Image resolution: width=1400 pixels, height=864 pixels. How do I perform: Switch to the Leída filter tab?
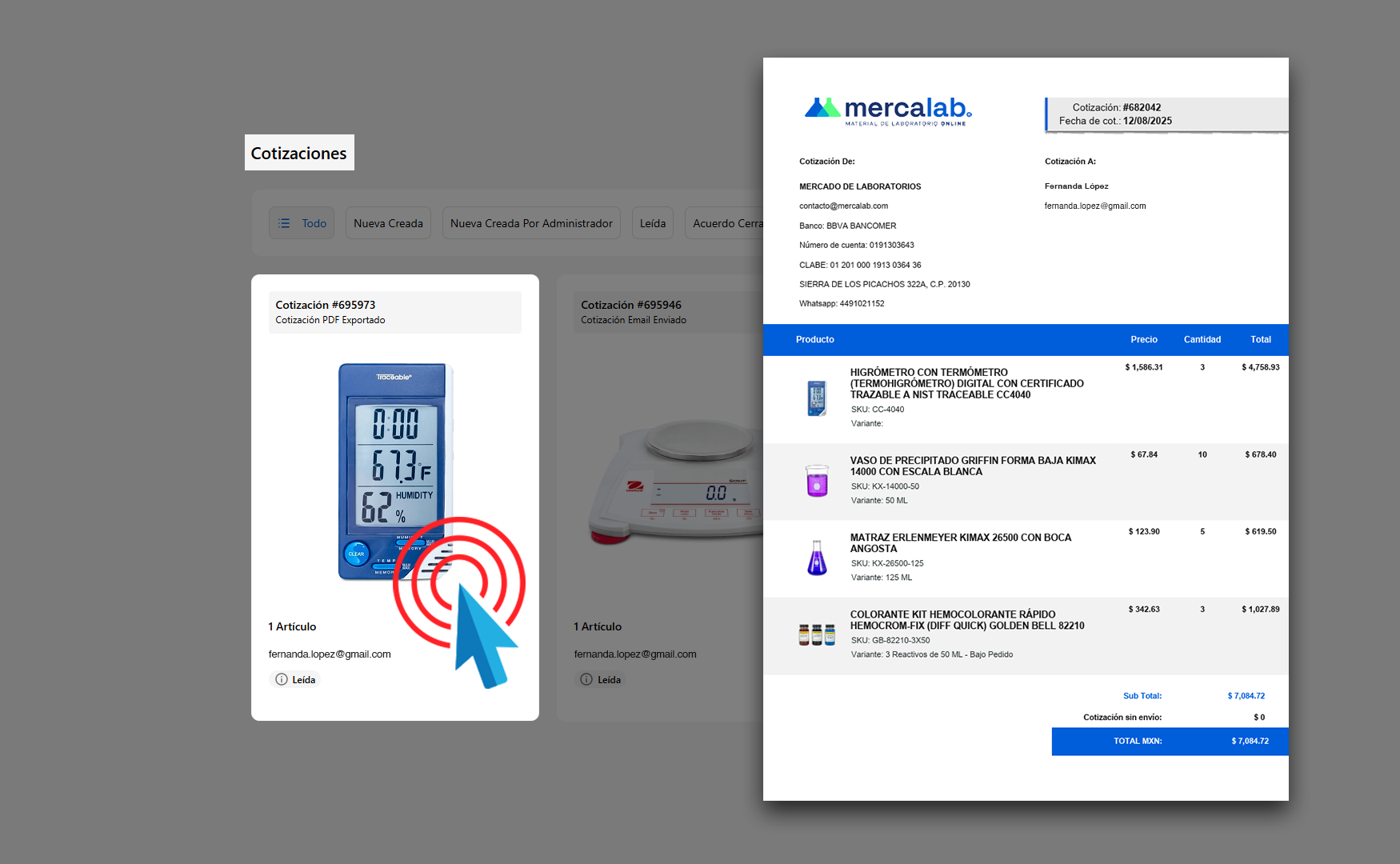pos(653,223)
